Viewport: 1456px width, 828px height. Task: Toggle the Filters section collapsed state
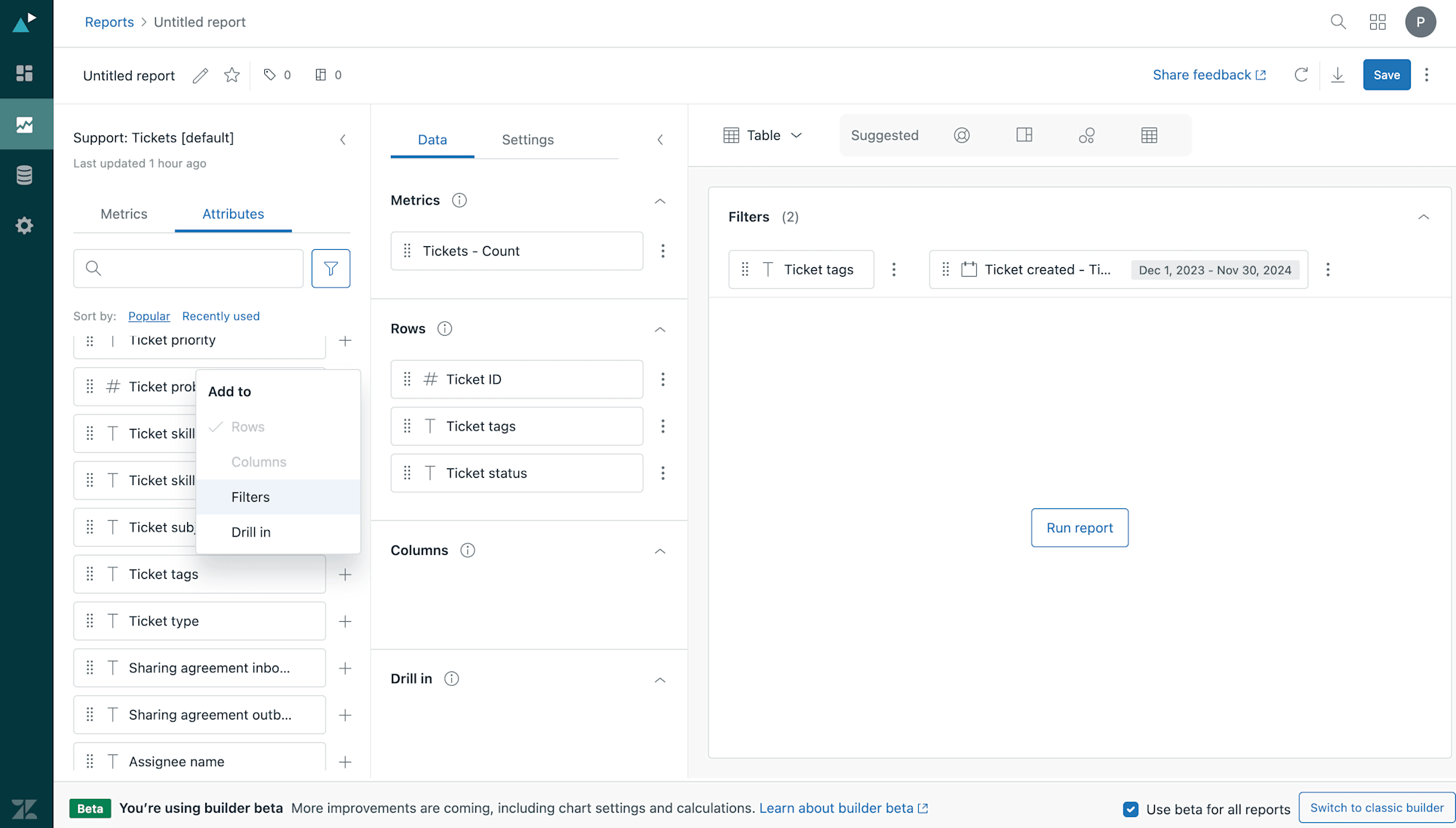1424,217
